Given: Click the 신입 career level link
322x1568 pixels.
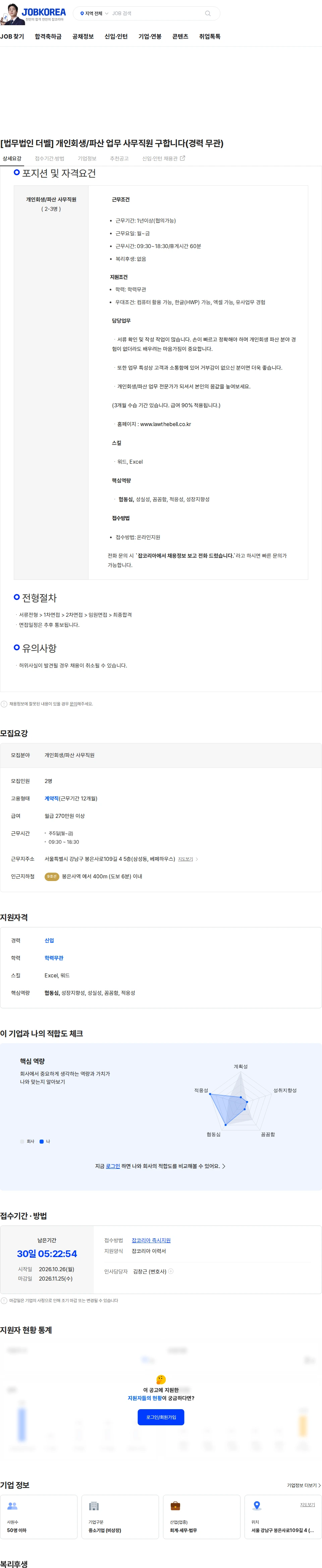Looking at the screenshot, I should 49,940.
